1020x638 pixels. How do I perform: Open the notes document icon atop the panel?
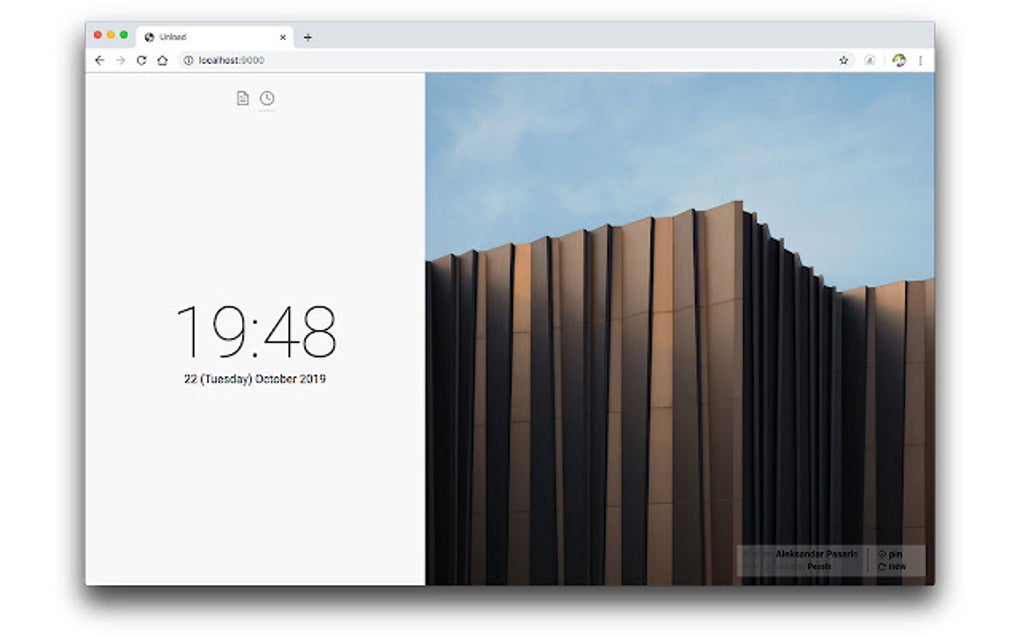[243, 99]
